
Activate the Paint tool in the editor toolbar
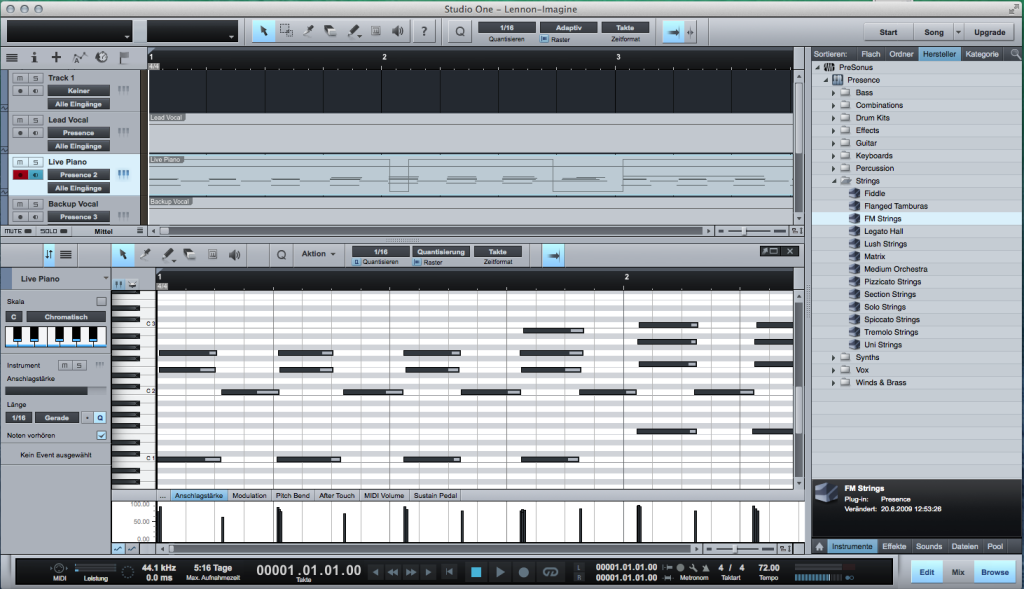coord(168,254)
